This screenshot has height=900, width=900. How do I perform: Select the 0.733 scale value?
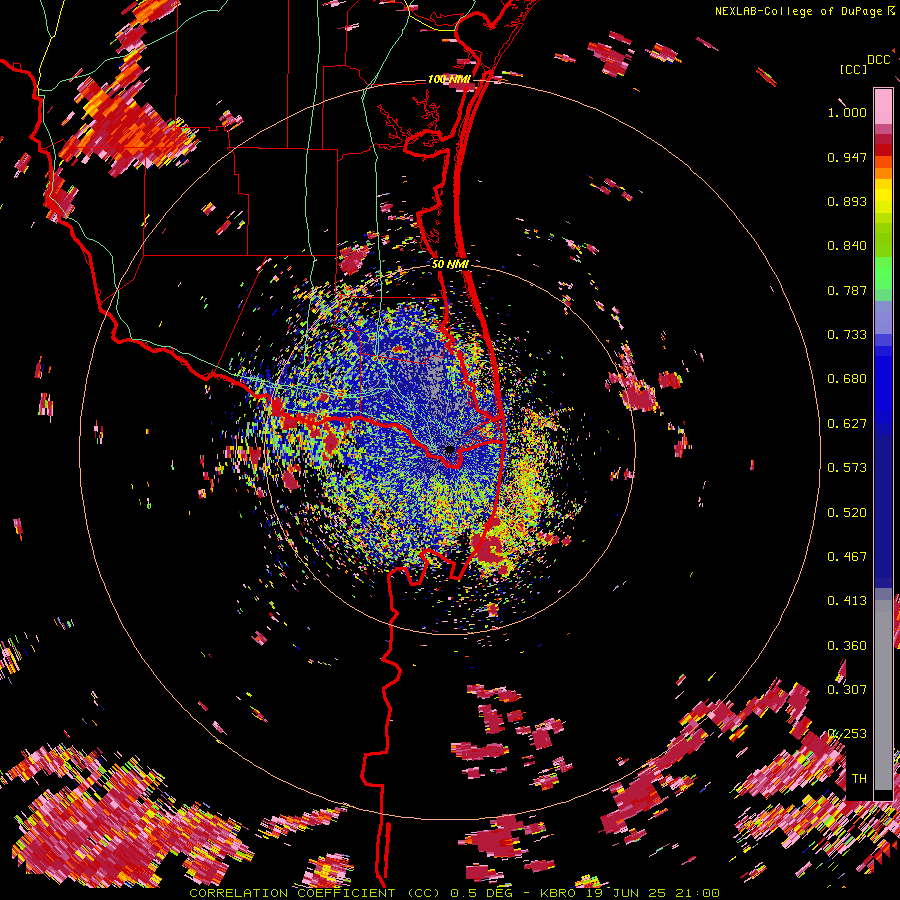(x=847, y=335)
